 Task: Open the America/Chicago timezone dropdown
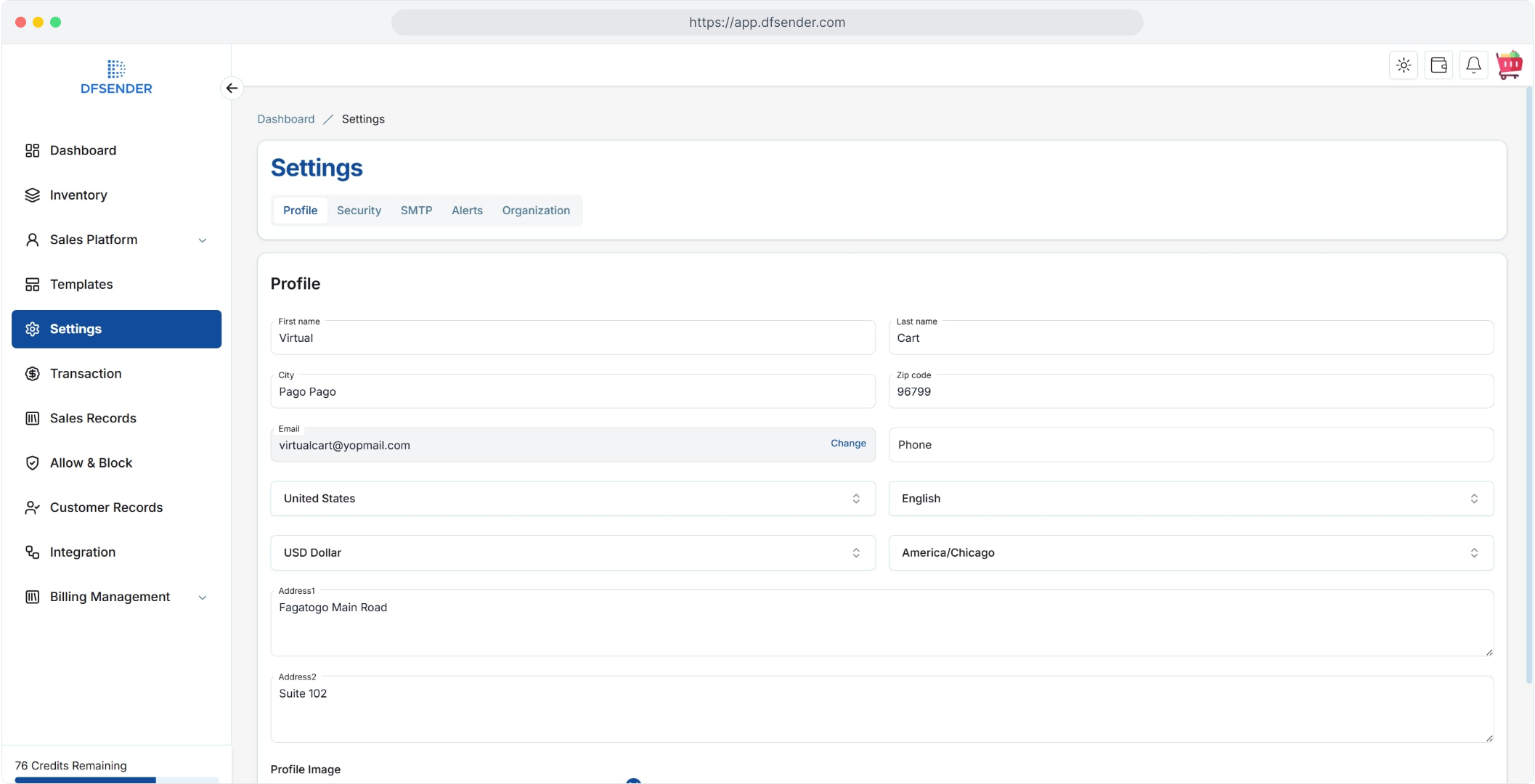[1190, 553]
